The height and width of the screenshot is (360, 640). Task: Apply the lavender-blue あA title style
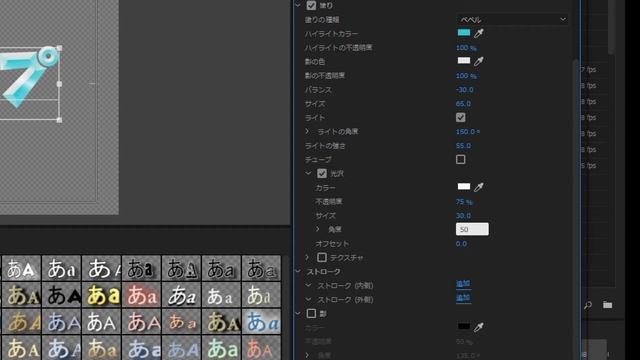pyautogui.click(x=61, y=322)
